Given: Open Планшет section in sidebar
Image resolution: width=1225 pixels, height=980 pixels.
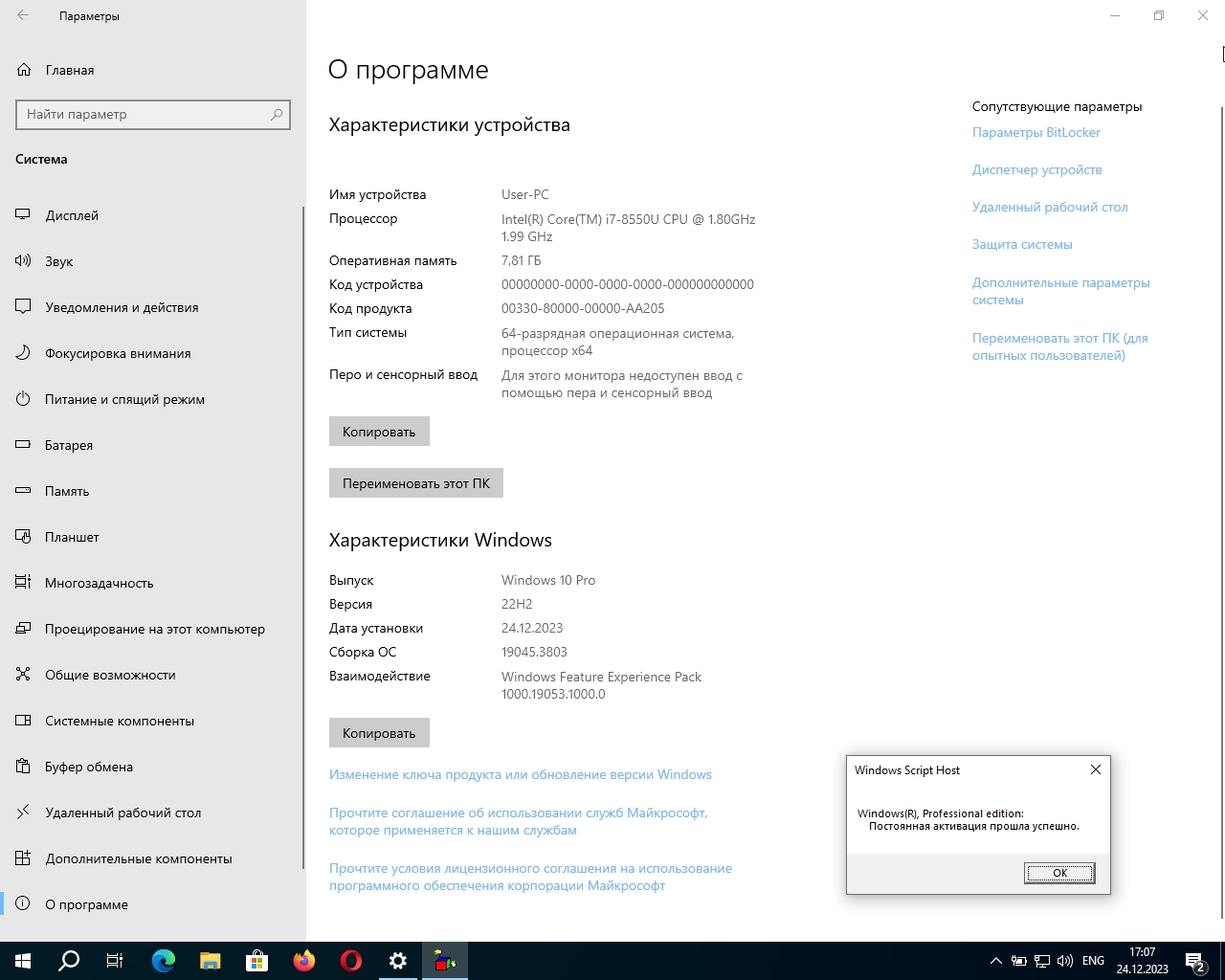Looking at the screenshot, I should (x=153, y=537).
